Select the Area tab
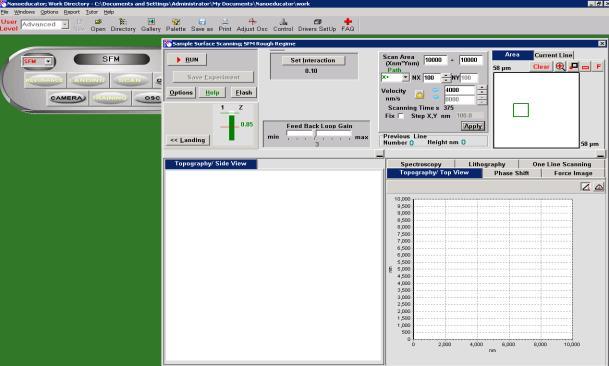The image size is (609, 366). point(512,55)
